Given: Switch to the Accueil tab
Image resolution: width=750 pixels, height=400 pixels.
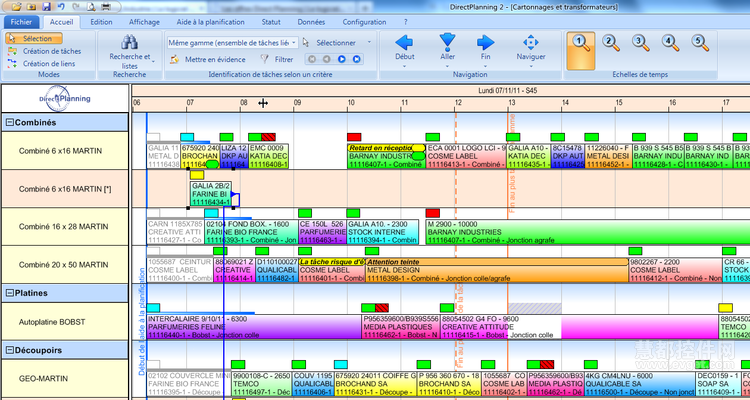Looking at the screenshot, I should click(62, 22).
